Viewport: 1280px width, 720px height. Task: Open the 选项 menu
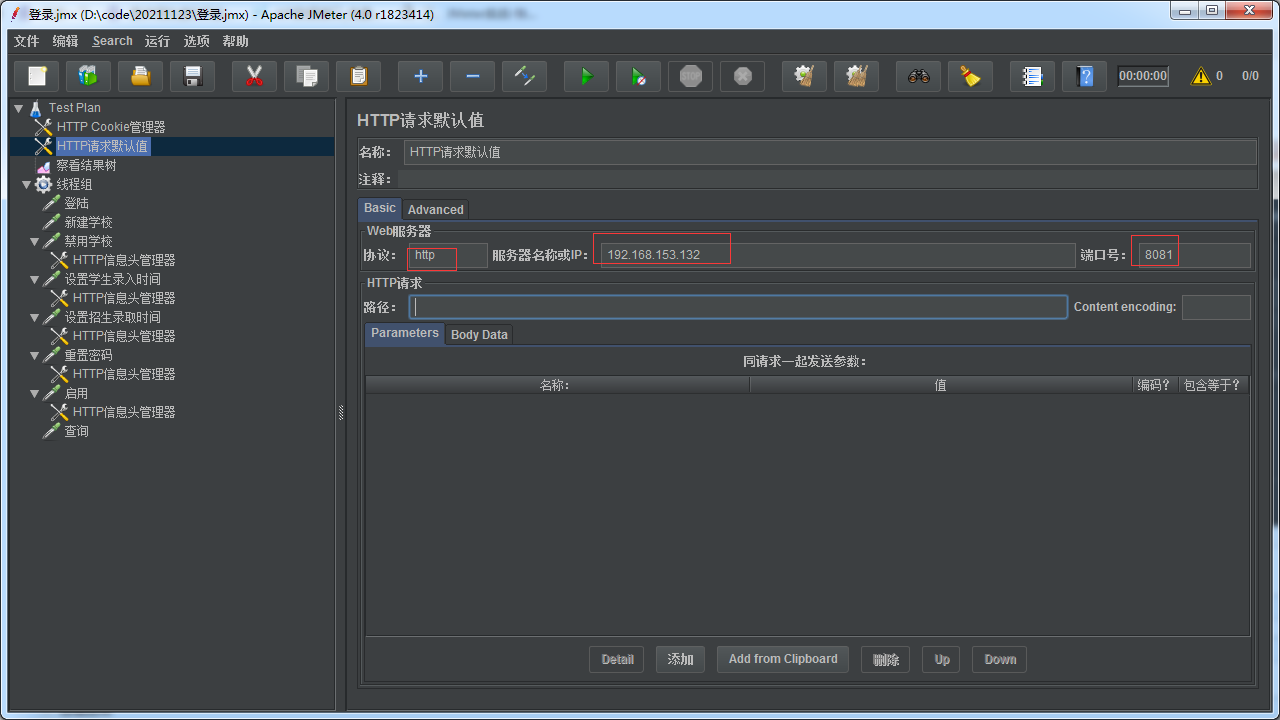197,41
